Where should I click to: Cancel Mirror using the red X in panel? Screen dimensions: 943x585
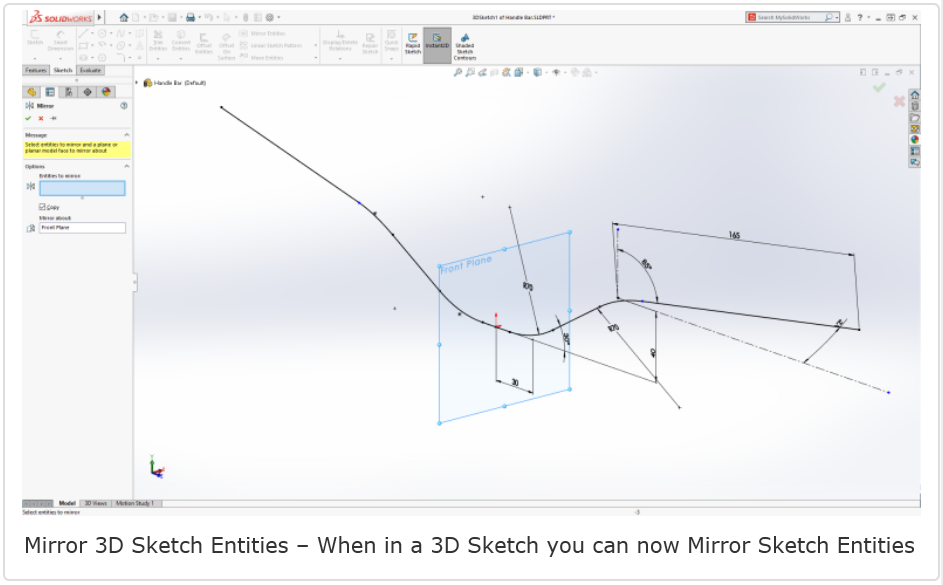[x=41, y=118]
